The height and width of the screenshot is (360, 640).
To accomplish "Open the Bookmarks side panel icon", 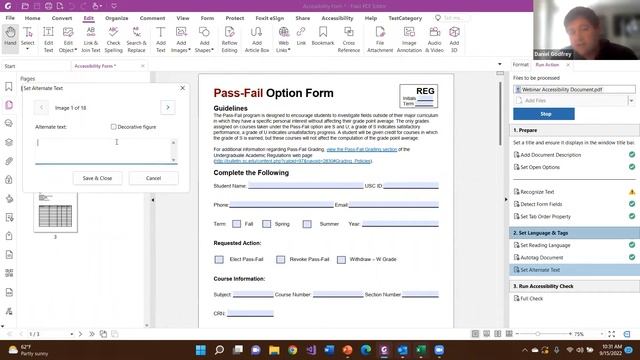I will pyautogui.click(x=9, y=87).
